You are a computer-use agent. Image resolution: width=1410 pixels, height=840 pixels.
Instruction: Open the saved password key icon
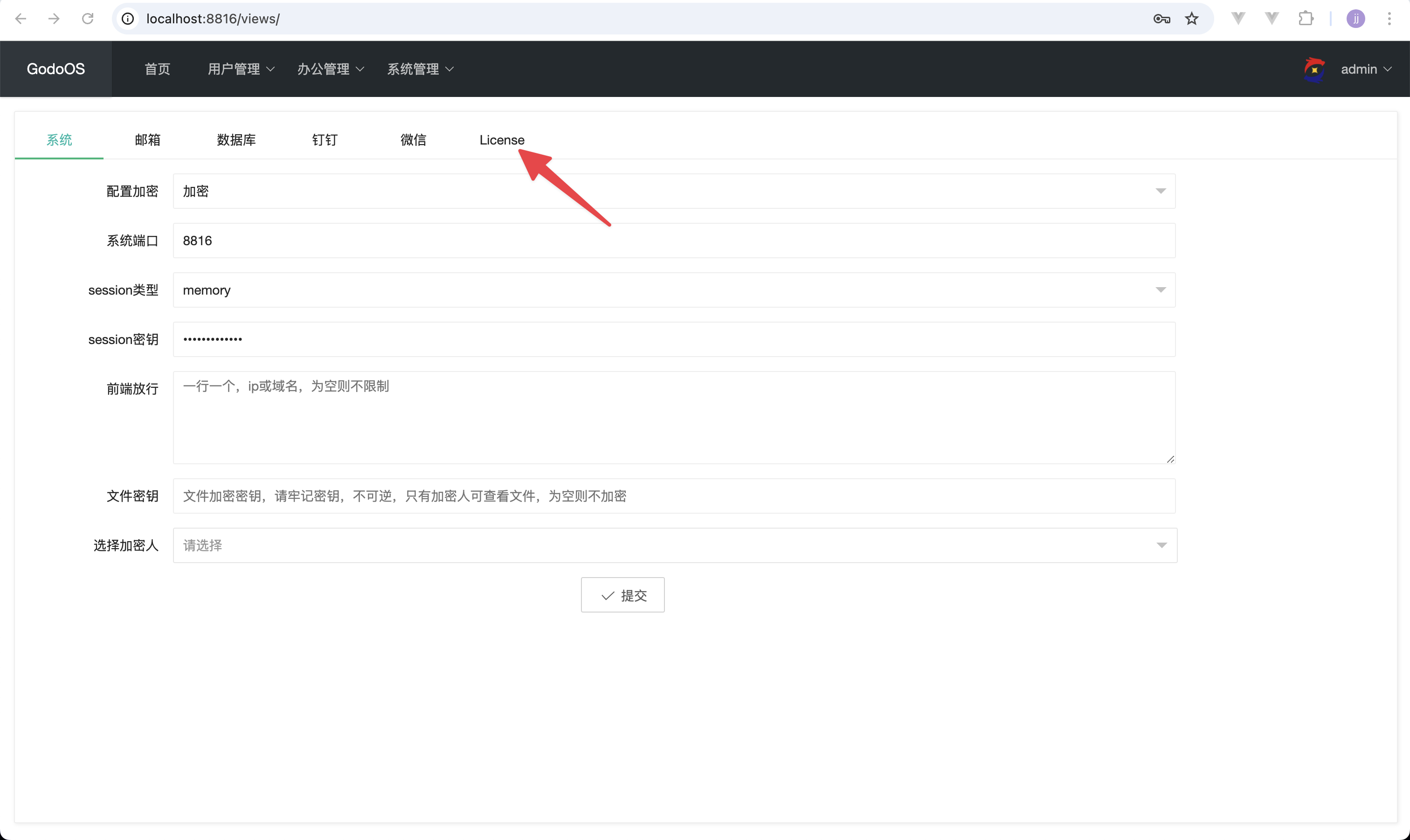coord(1161,19)
